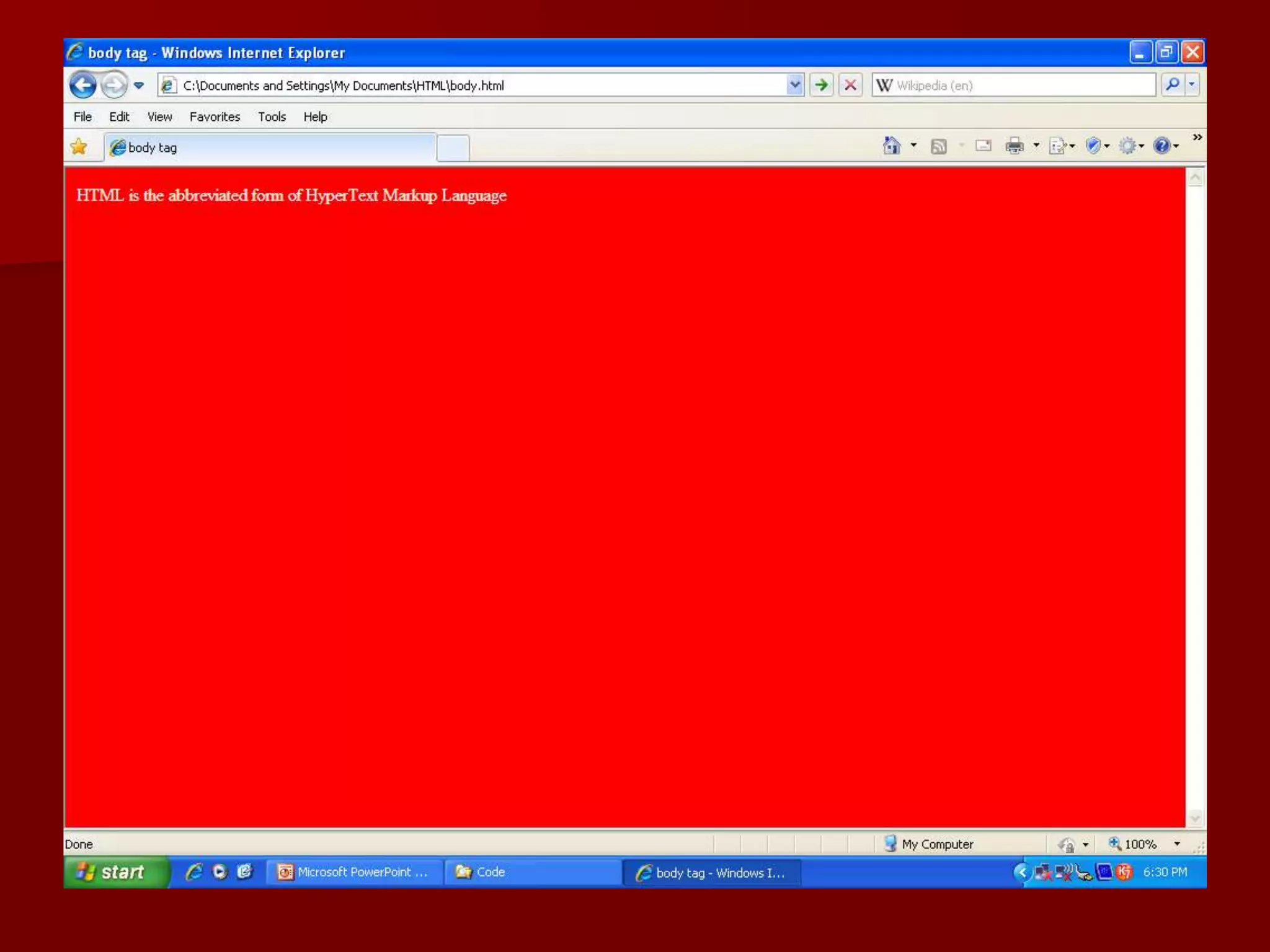The width and height of the screenshot is (1270, 952).
Task: Click the Home toolbar icon
Action: click(892, 146)
